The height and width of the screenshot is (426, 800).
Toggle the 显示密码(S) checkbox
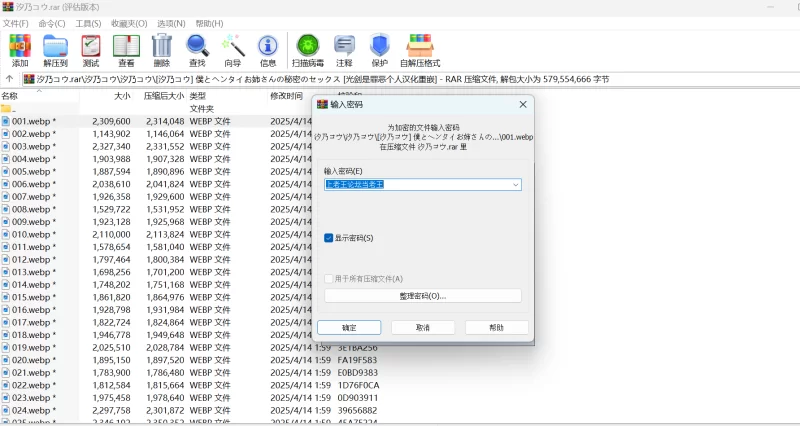[x=329, y=238]
